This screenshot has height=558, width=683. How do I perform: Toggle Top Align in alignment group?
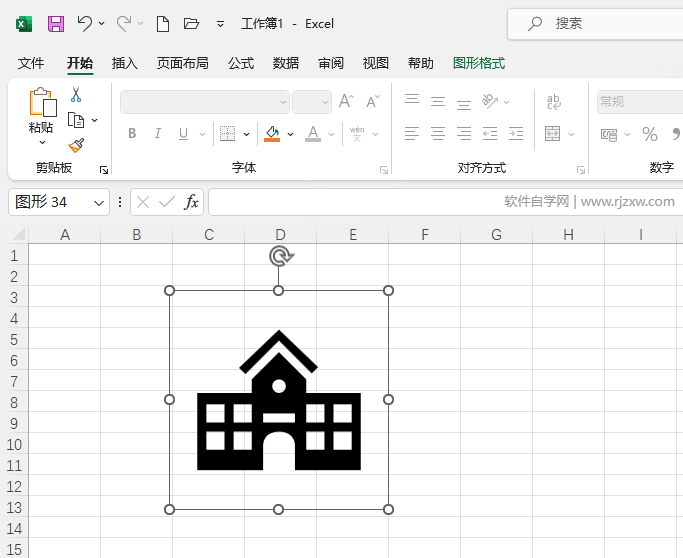click(412, 100)
